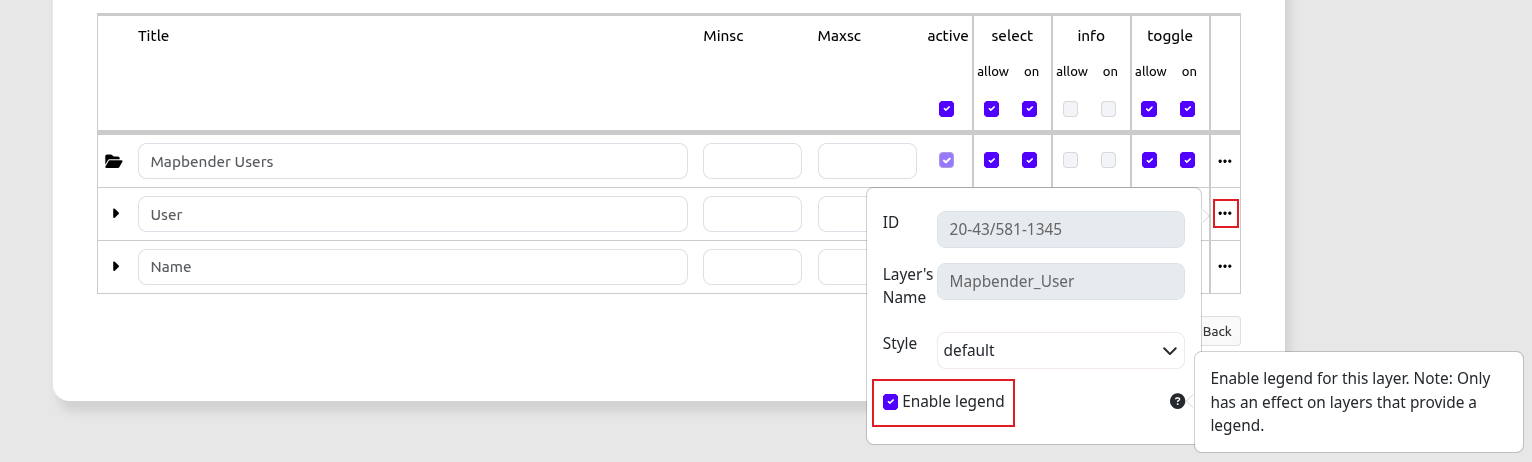Toggle header toggle on checkbox
The image size is (1532, 462).
(1187, 109)
